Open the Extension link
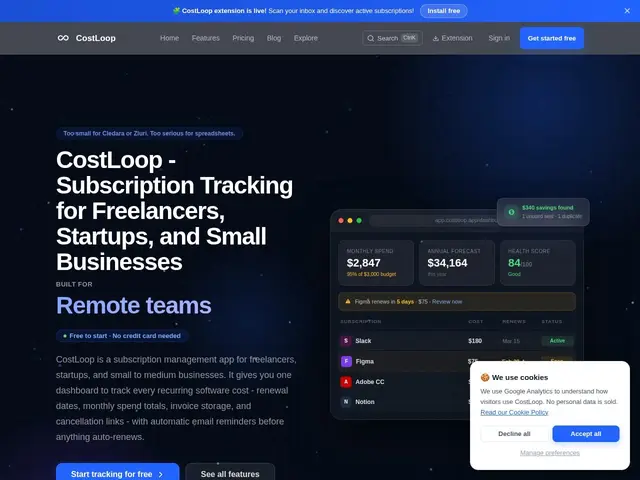Viewport: 640px width, 480px height. click(453, 38)
